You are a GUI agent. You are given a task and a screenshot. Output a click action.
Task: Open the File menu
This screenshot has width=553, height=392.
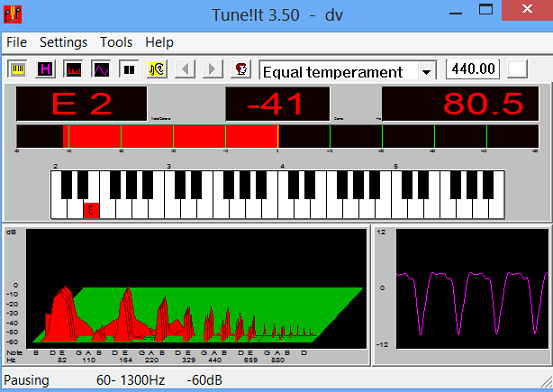[x=17, y=42]
